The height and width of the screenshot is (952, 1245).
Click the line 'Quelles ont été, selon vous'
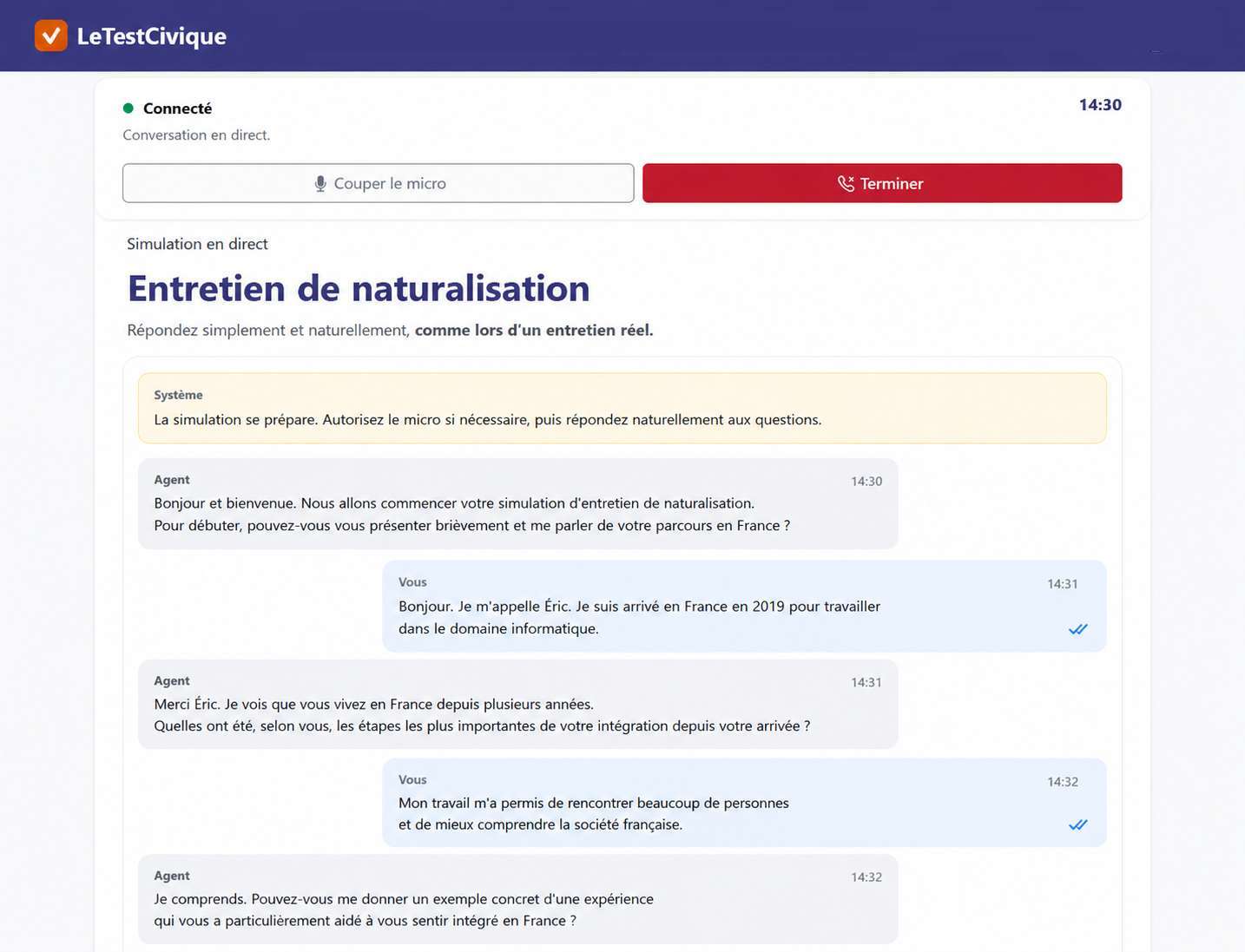pos(482,725)
